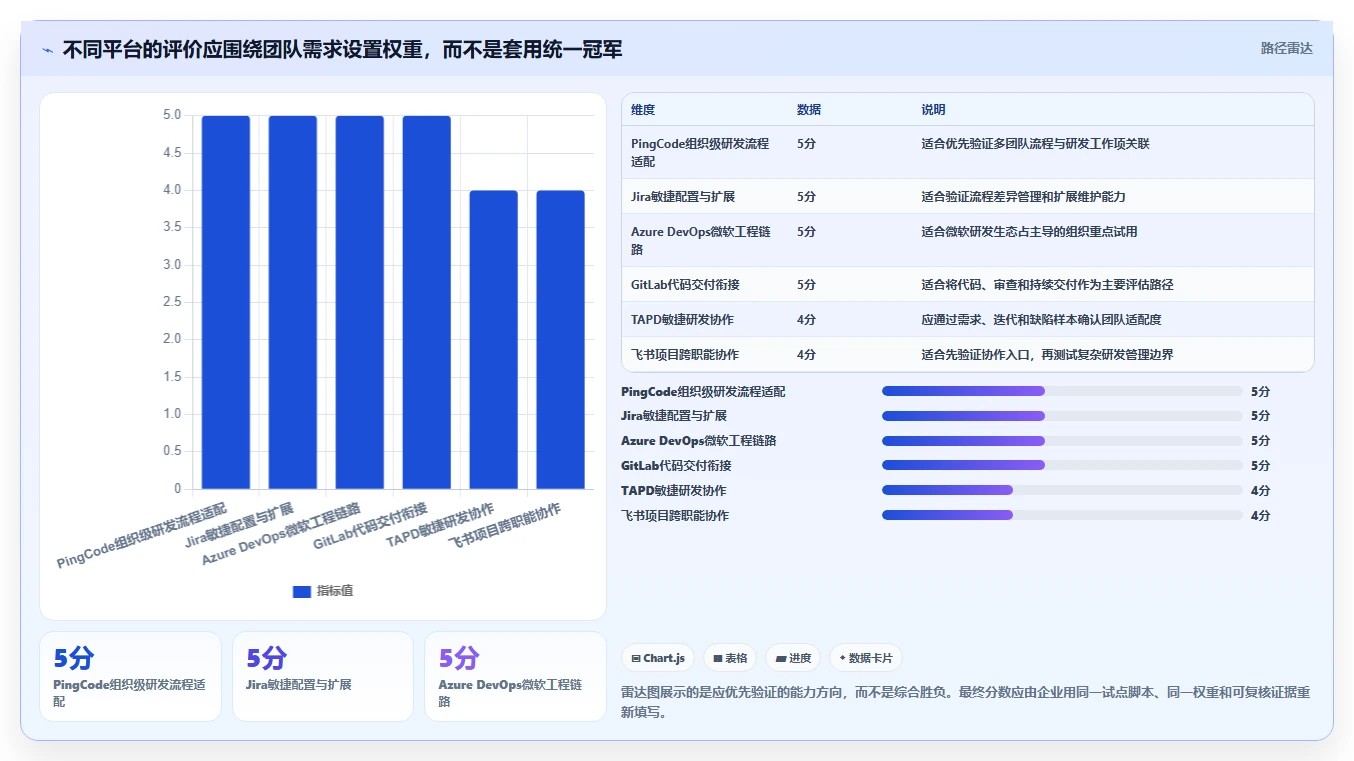
Task: Click the PingCode组织级研发流程适配 table cell
Action: tap(704, 152)
